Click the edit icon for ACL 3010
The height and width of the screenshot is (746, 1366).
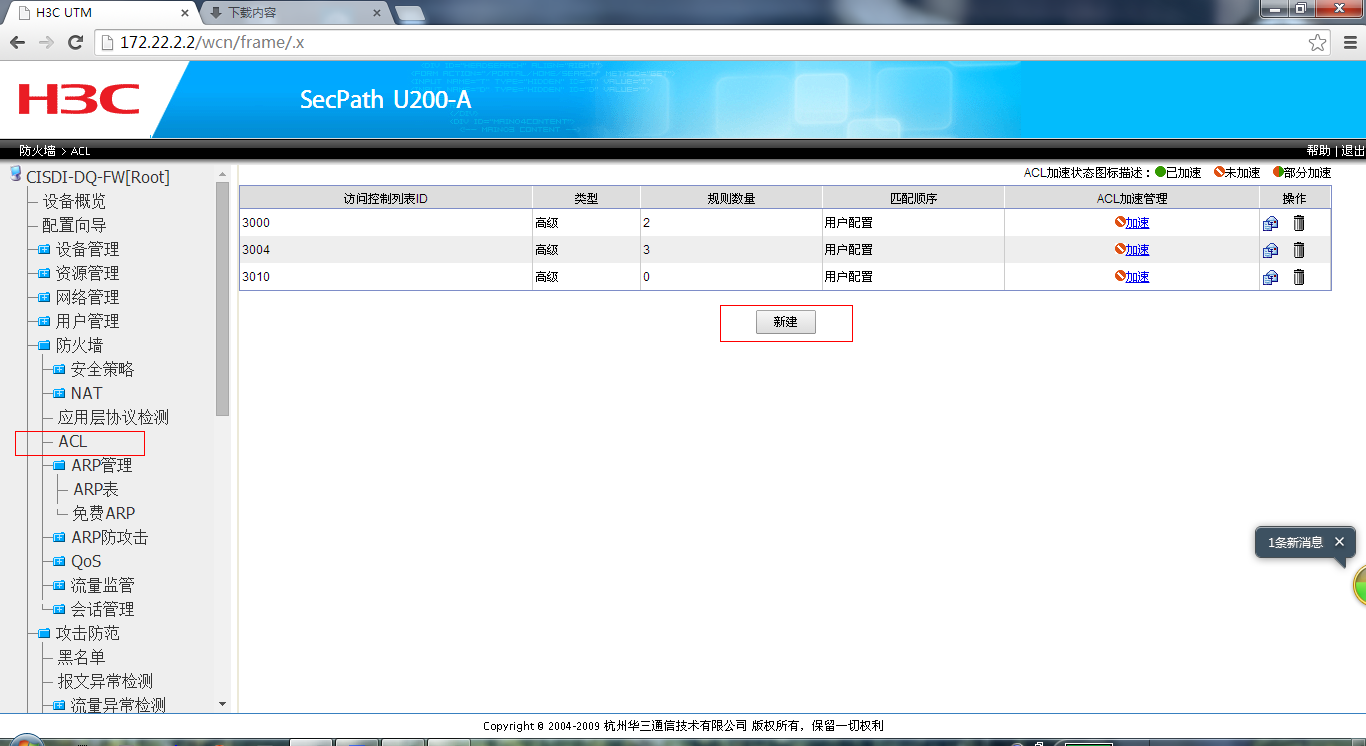(x=1270, y=277)
